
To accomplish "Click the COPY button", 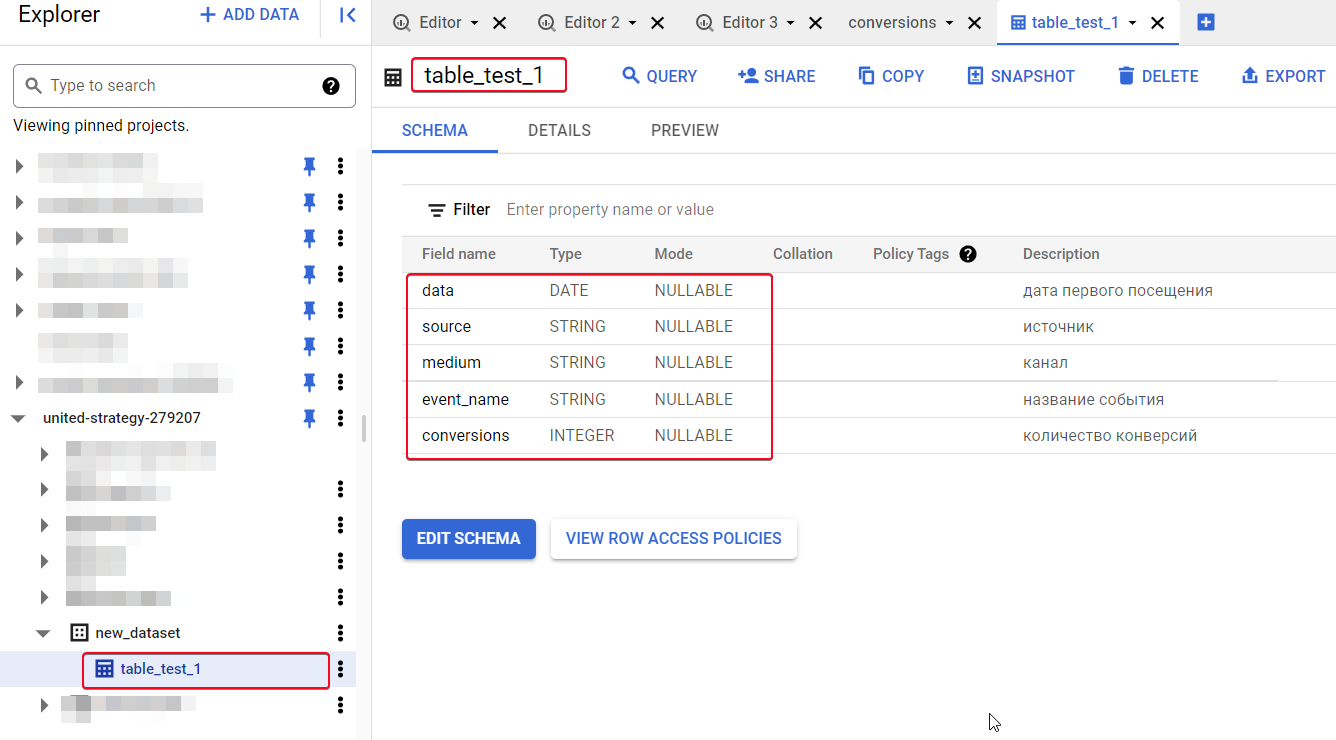I will (x=891, y=76).
